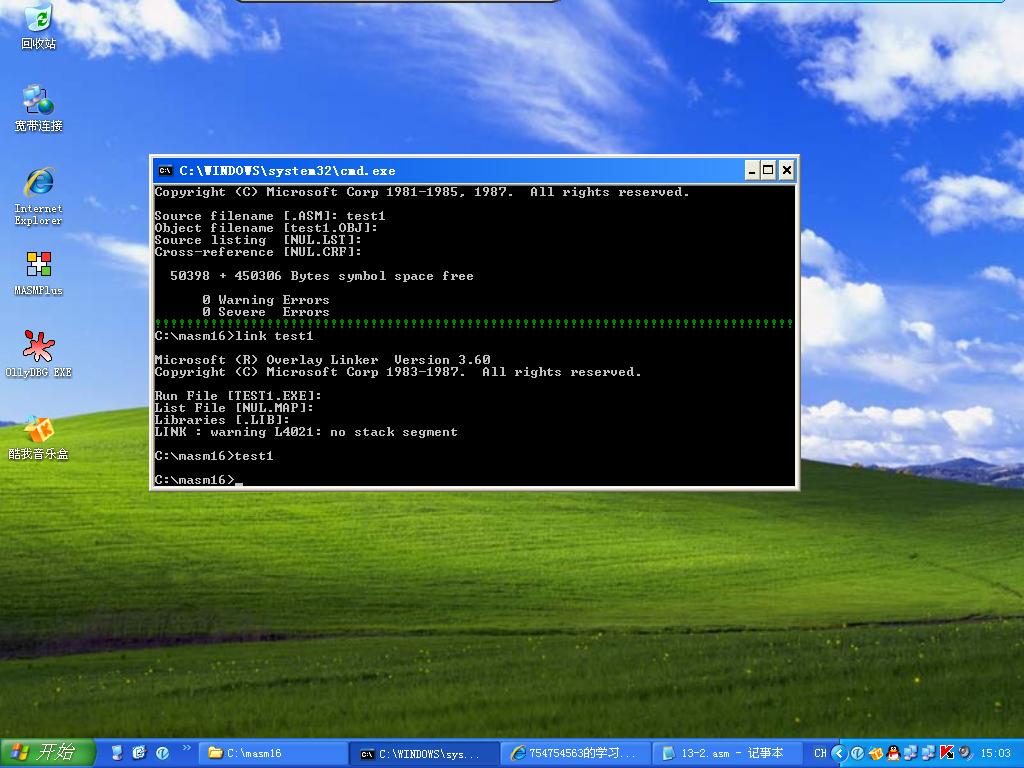Image resolution: width=1024 pixels, height=768 pixels.
Task: Expand the quick launch overflow chevron
Action: tap(186, 748)
